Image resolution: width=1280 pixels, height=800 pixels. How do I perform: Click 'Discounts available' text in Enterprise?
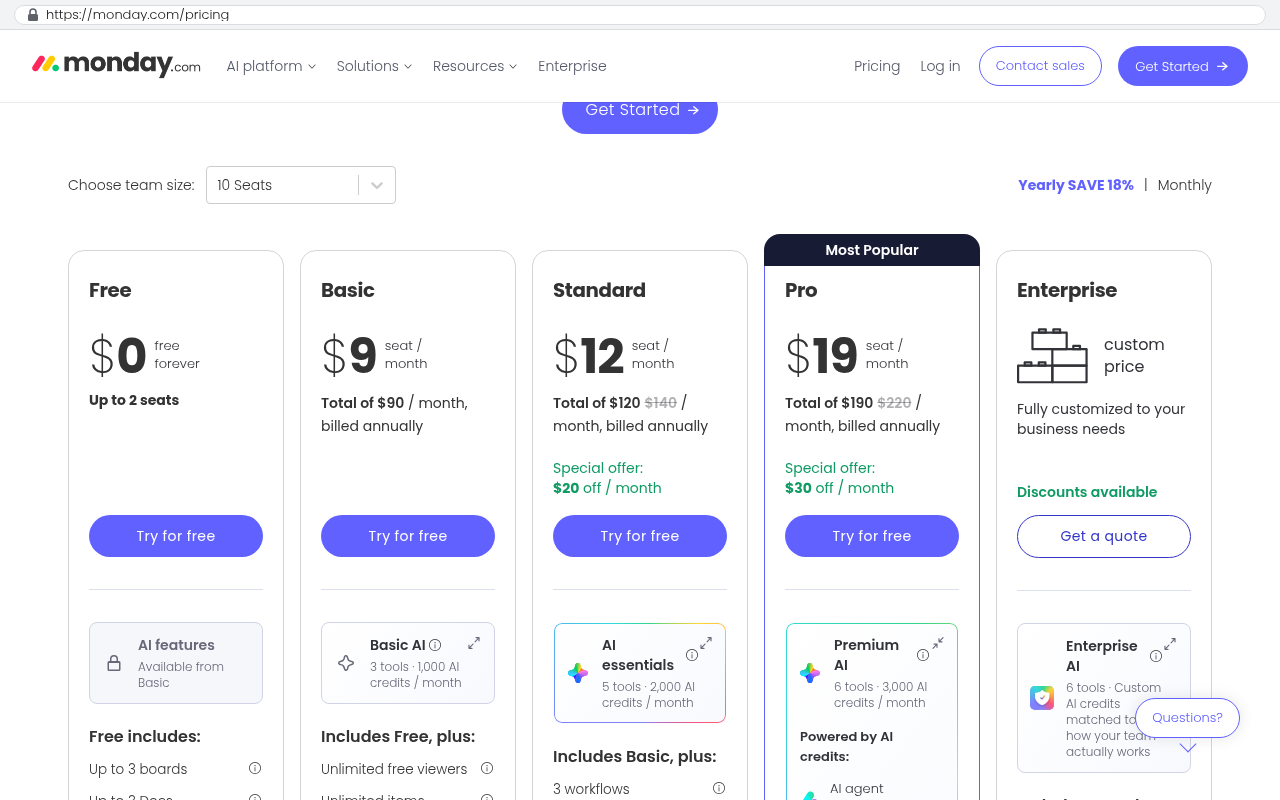1087,492
